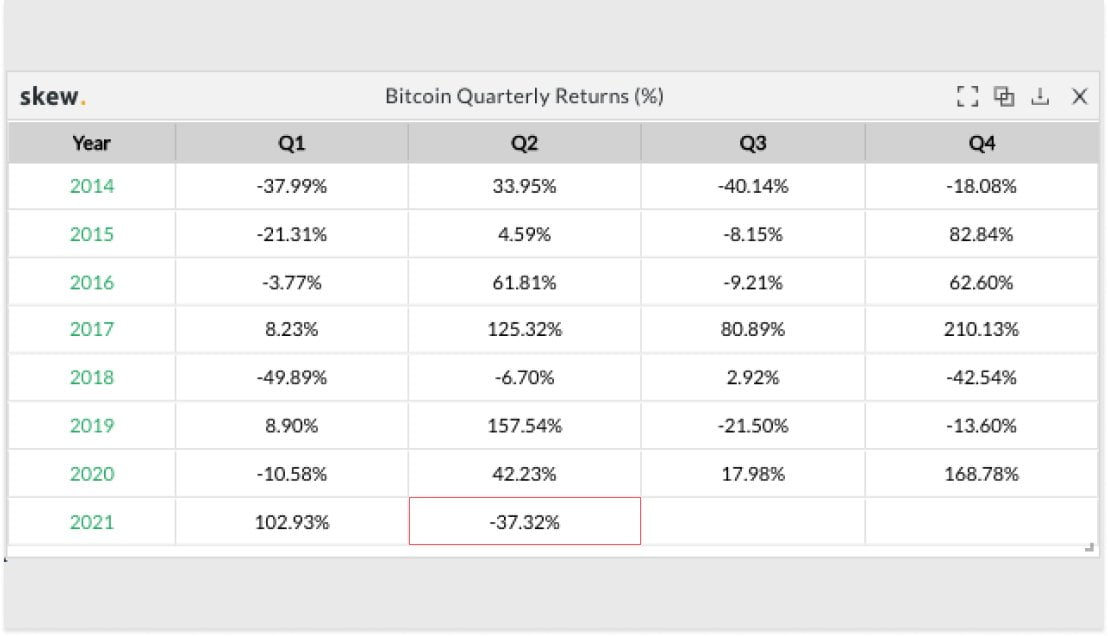Select the 102.93% cell for 2021 Q1

coord(291,522)
